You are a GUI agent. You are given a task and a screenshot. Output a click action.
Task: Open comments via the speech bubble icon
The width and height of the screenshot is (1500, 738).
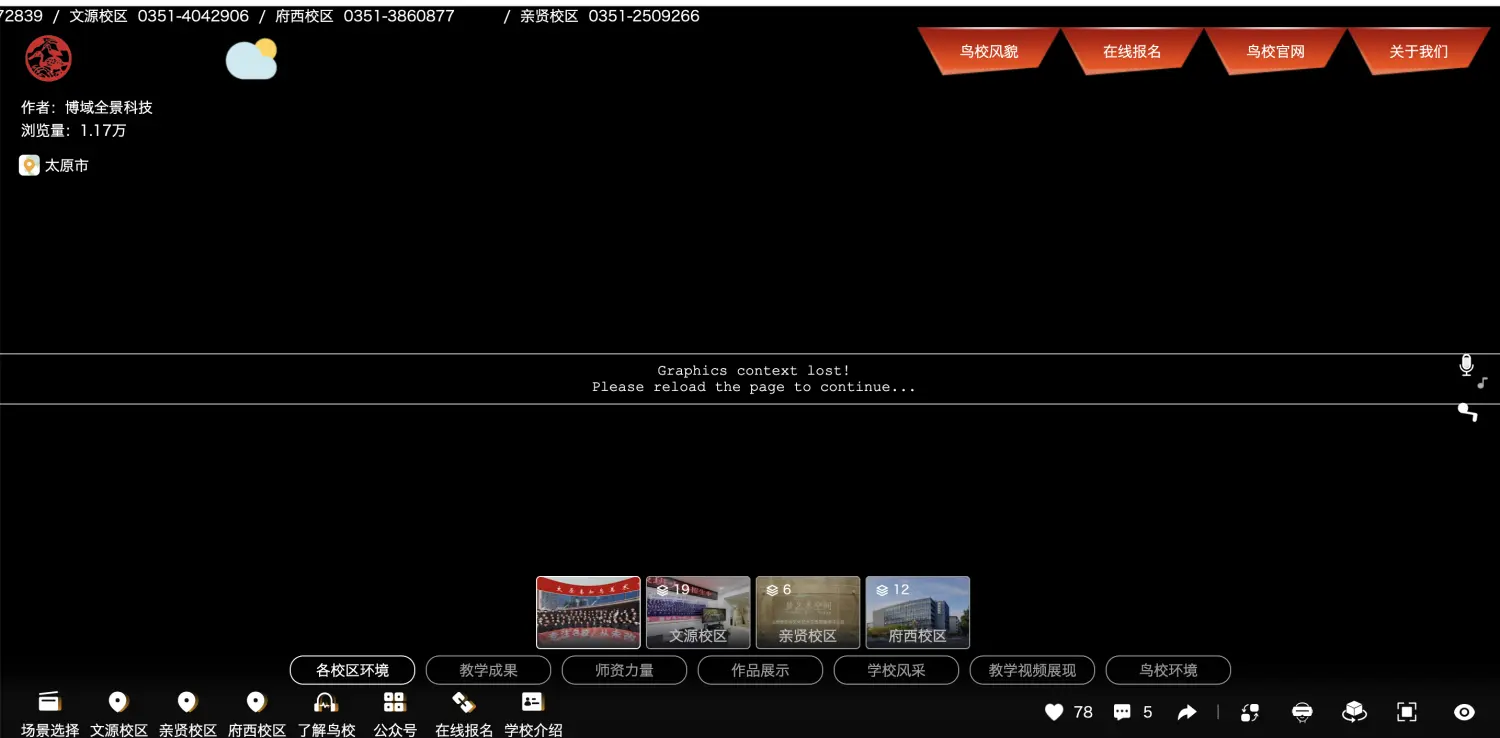[1122, 712]
